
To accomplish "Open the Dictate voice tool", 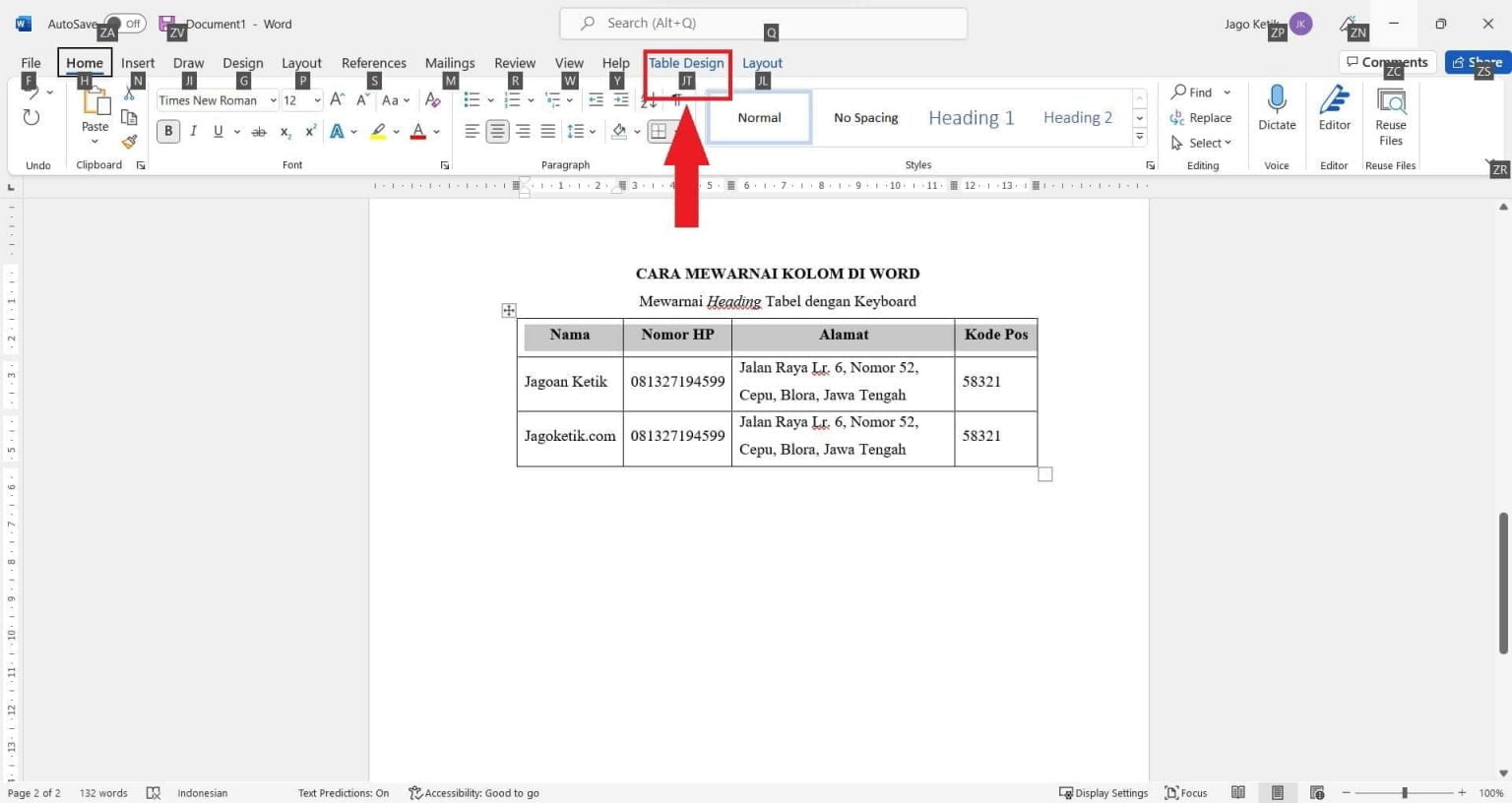I will 1277,108.
